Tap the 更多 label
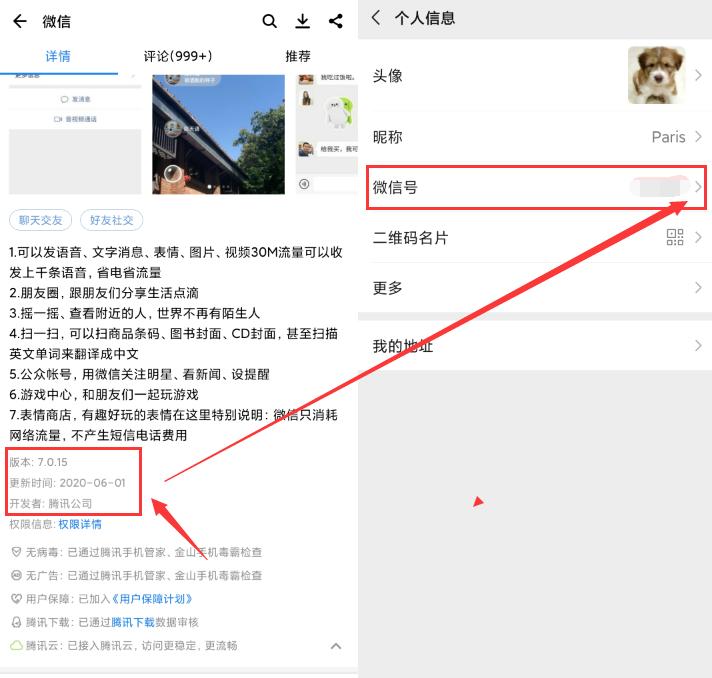 pos(387,288)
